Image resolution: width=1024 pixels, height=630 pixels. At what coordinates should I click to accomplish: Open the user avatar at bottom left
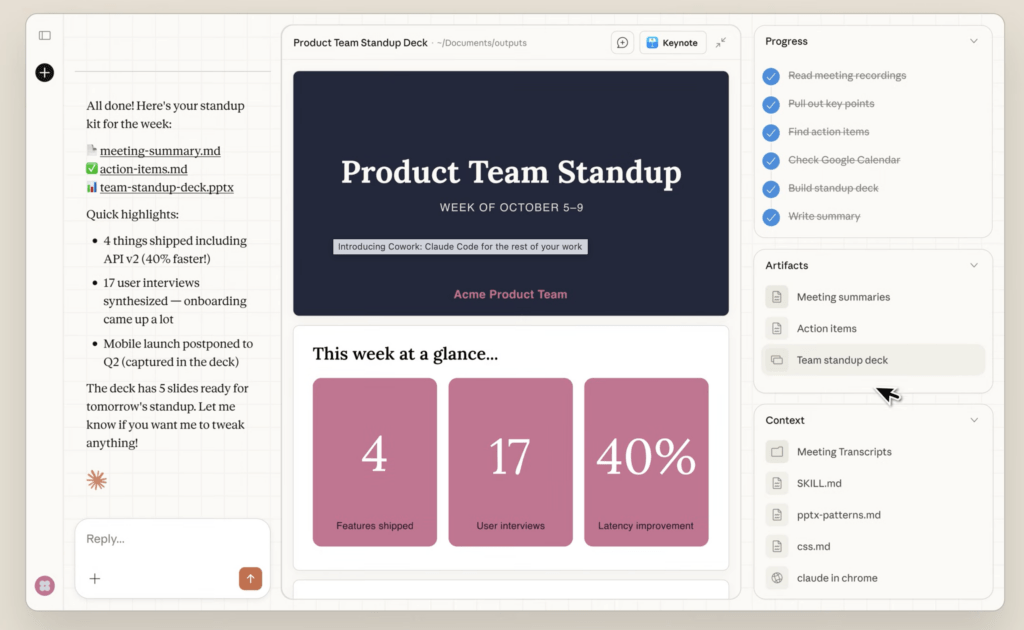point(44,586)
